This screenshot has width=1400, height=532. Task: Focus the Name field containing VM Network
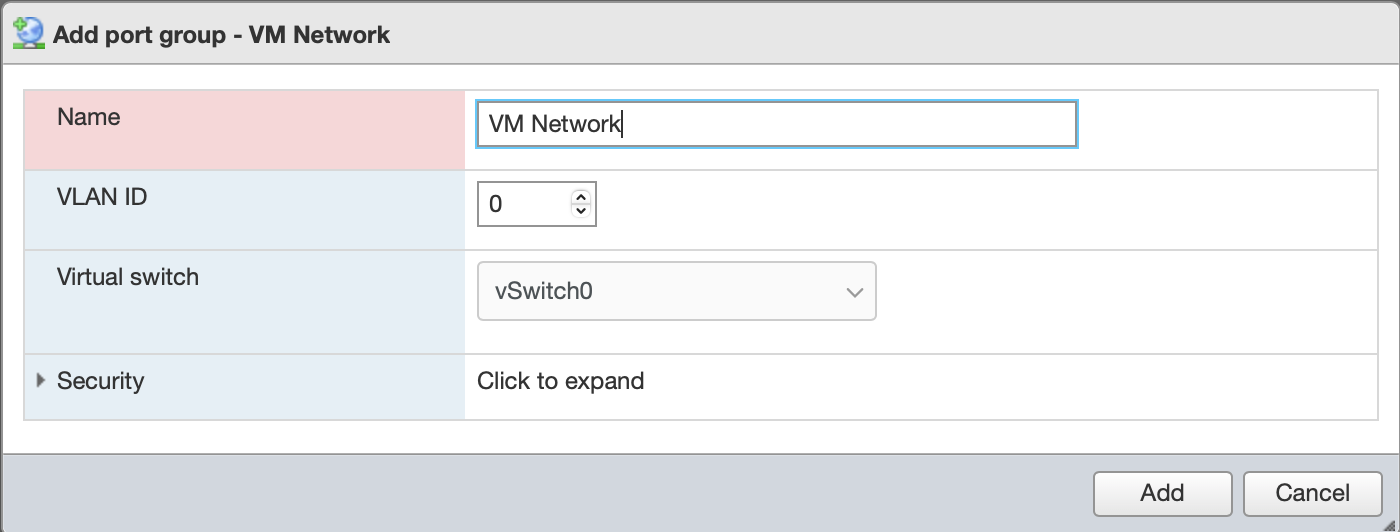tap(776, 124)
